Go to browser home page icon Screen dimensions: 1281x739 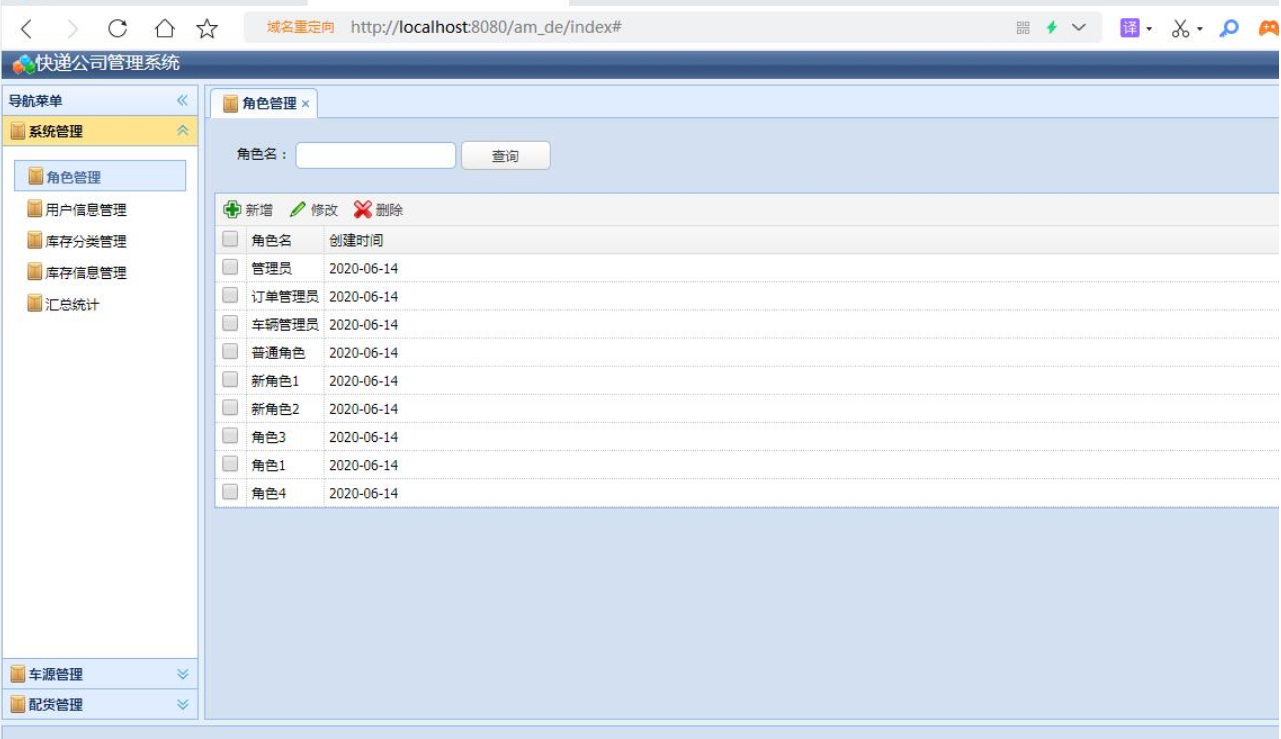tap(164, 29)
